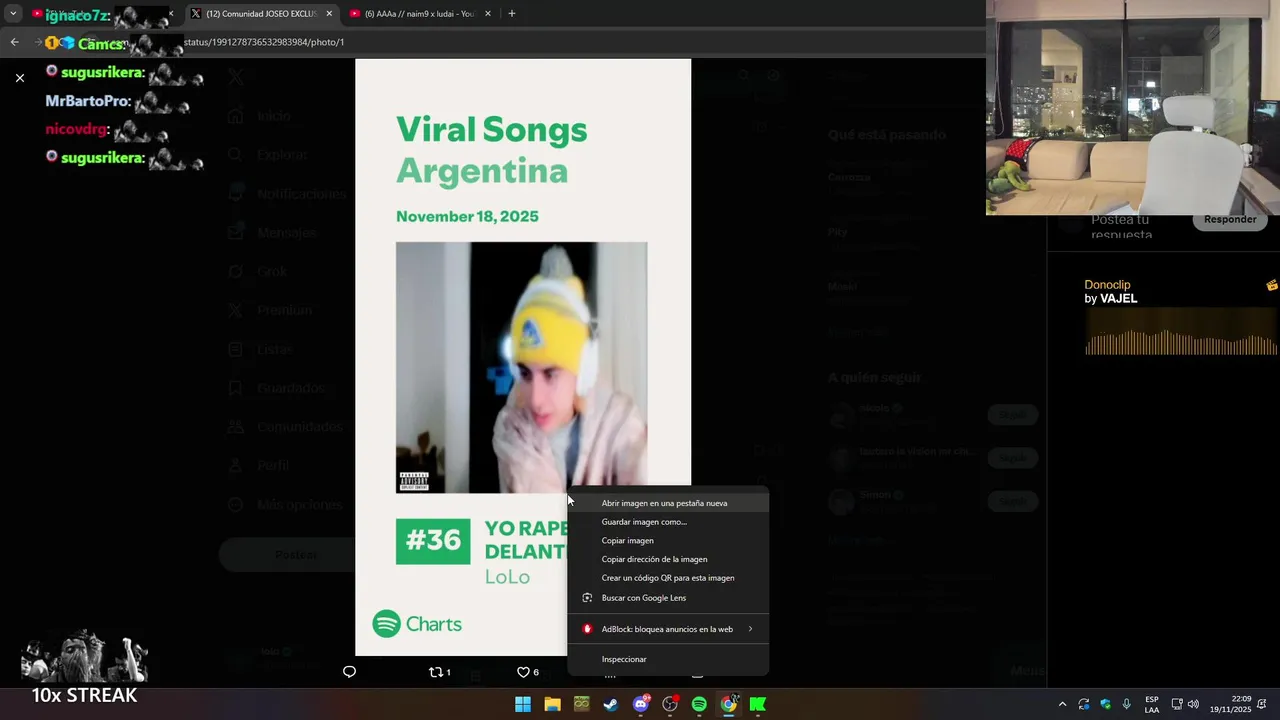Select 'Copiar imagen' menu entry
The image size is (1280, 720).
668,541
